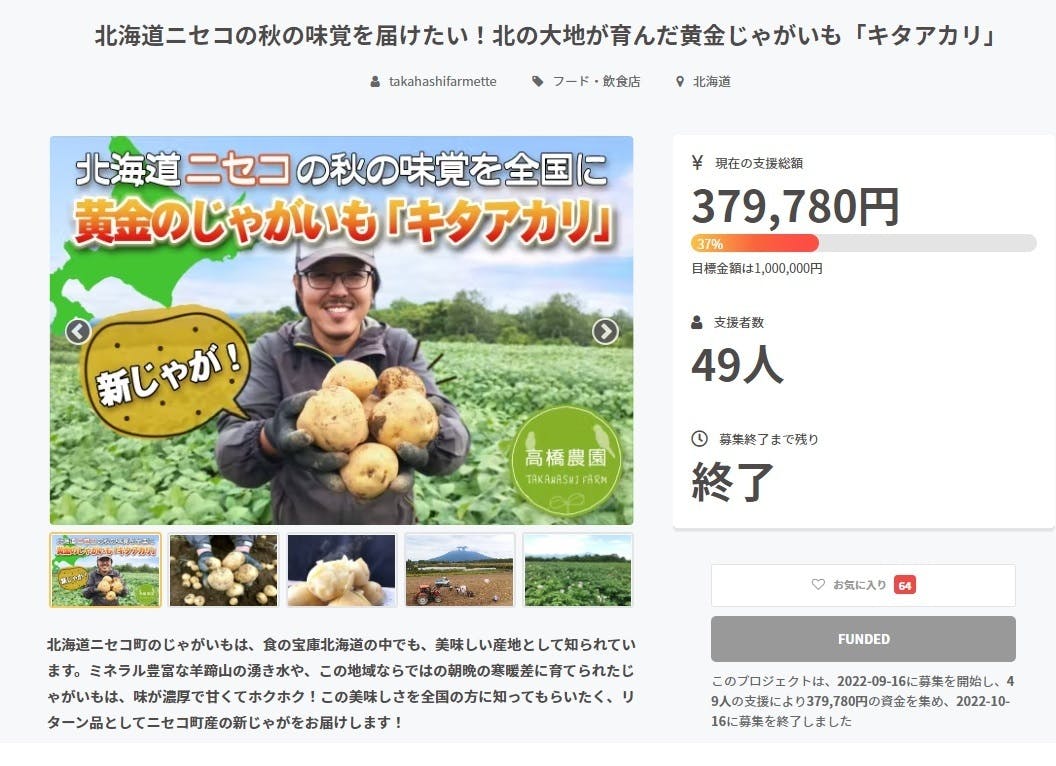The width and height of the screenshot is (1056, 766).
Task: Select the thumbnail of harvested potatoes in soil
Action: (x=224, y=570)
